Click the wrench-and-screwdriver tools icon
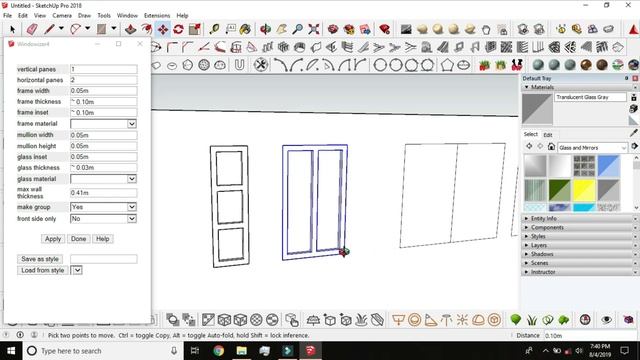Screen dimensions: 640x360 [260, 65]
